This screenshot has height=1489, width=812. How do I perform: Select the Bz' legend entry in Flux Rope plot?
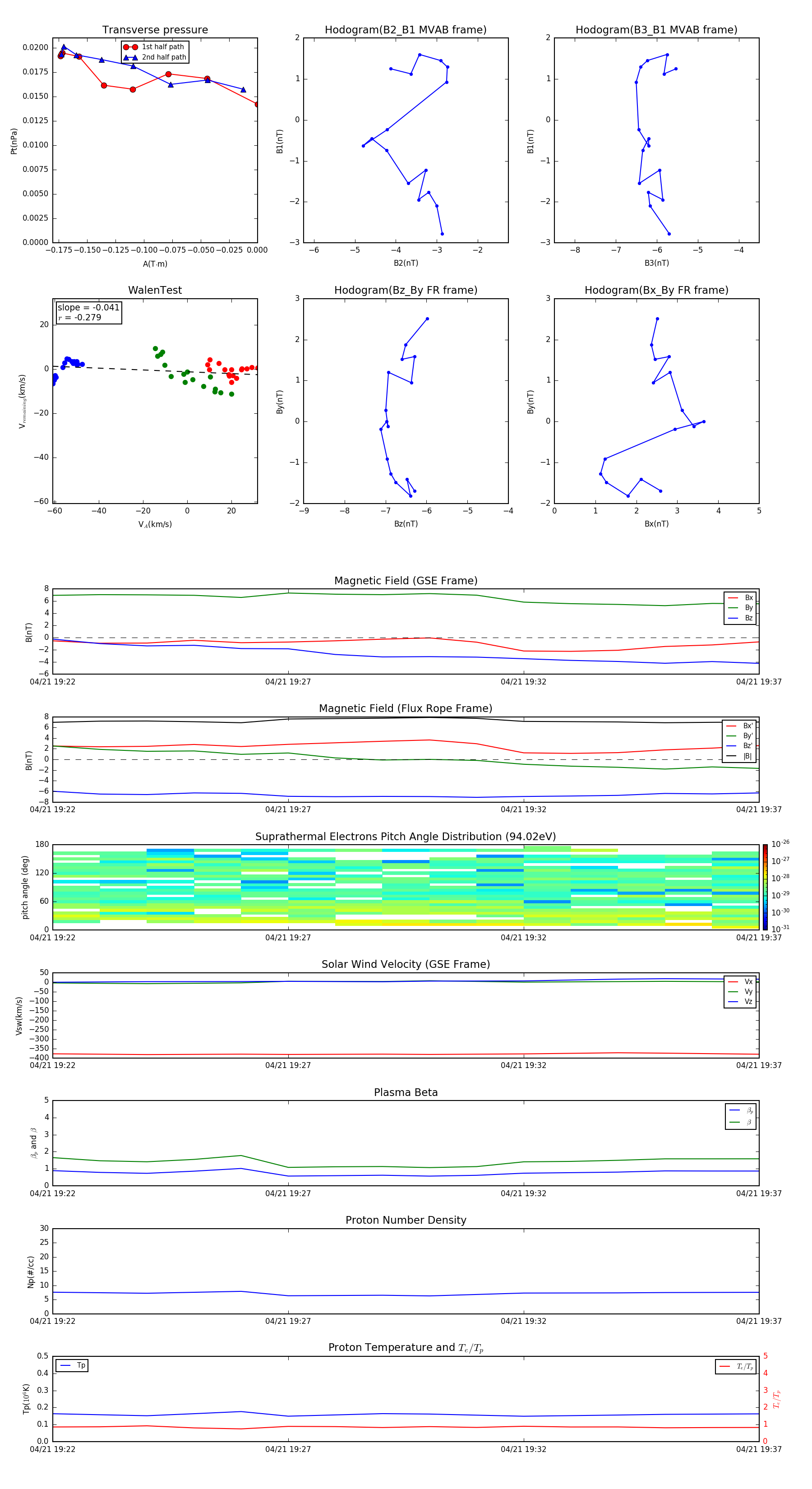pyautogui.click(x=739, y=746)
